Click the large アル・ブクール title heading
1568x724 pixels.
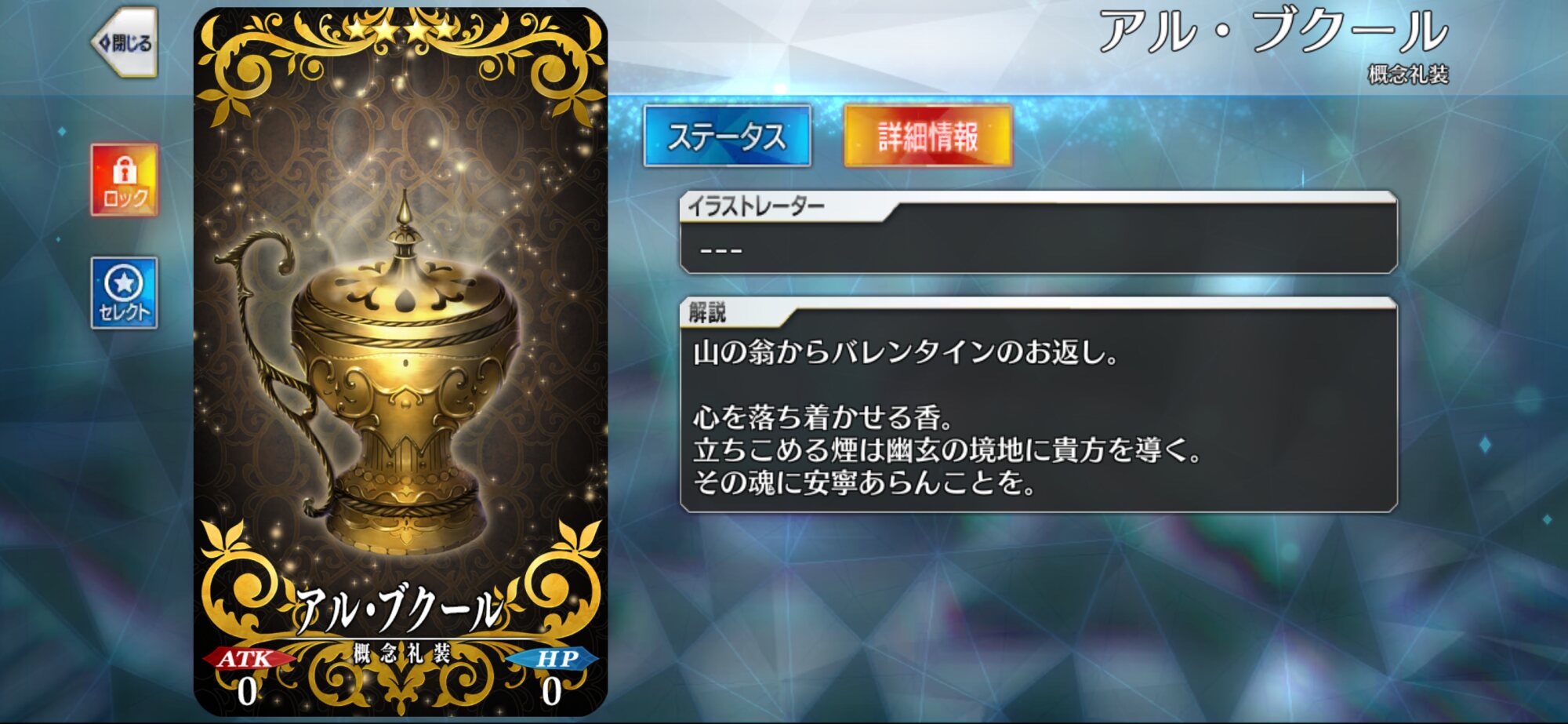[1272, 32]
